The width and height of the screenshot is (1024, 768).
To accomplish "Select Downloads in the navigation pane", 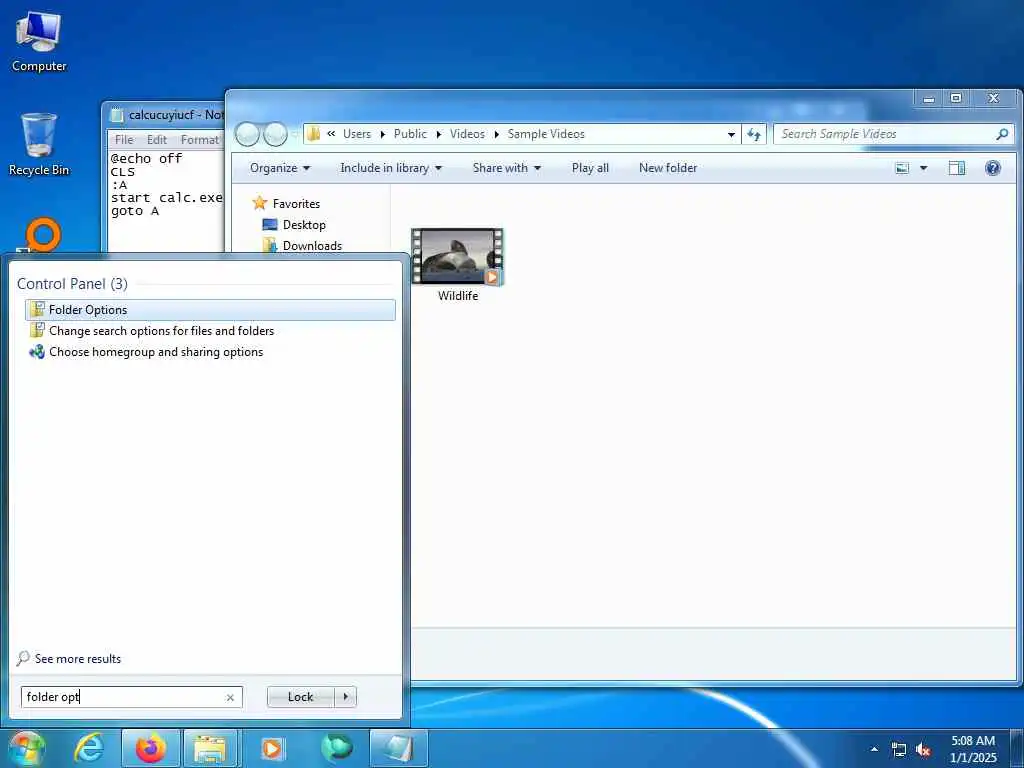I will click(312, 246).
